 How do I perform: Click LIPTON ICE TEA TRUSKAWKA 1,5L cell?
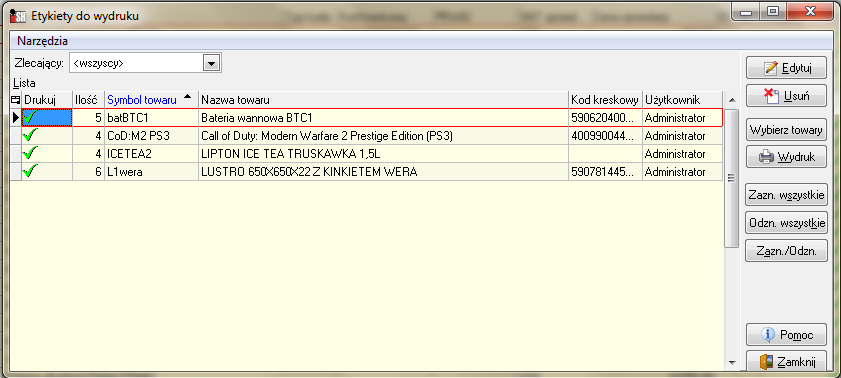coord(383,154)
